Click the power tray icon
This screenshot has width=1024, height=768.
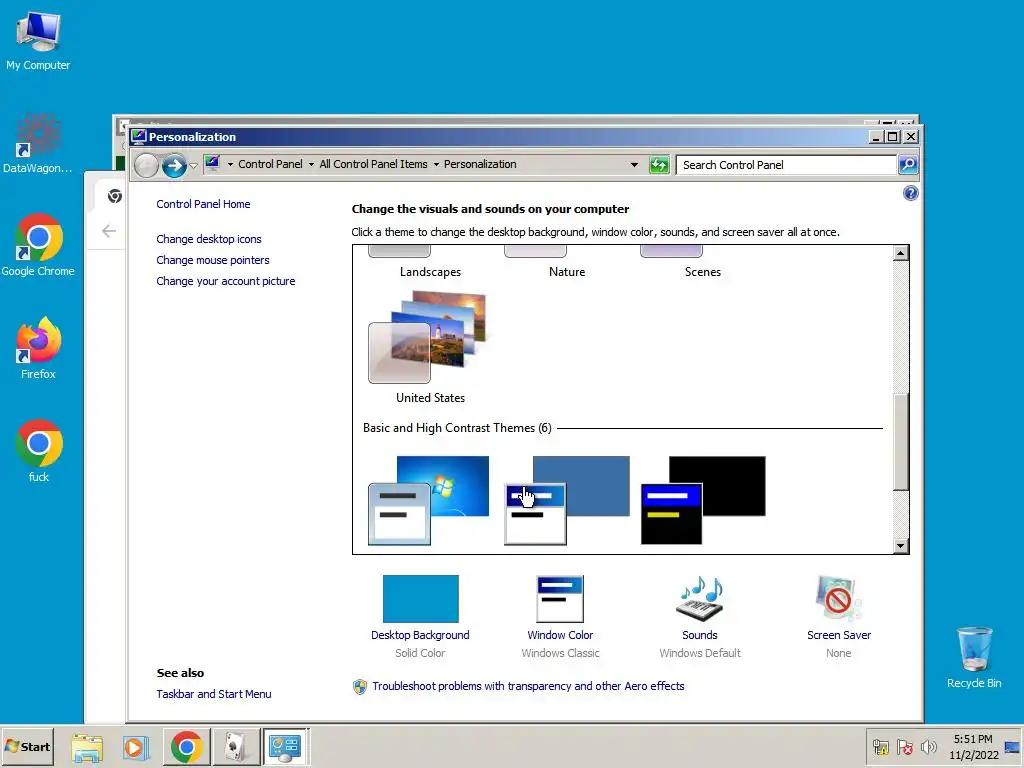[x=881, y=747]
